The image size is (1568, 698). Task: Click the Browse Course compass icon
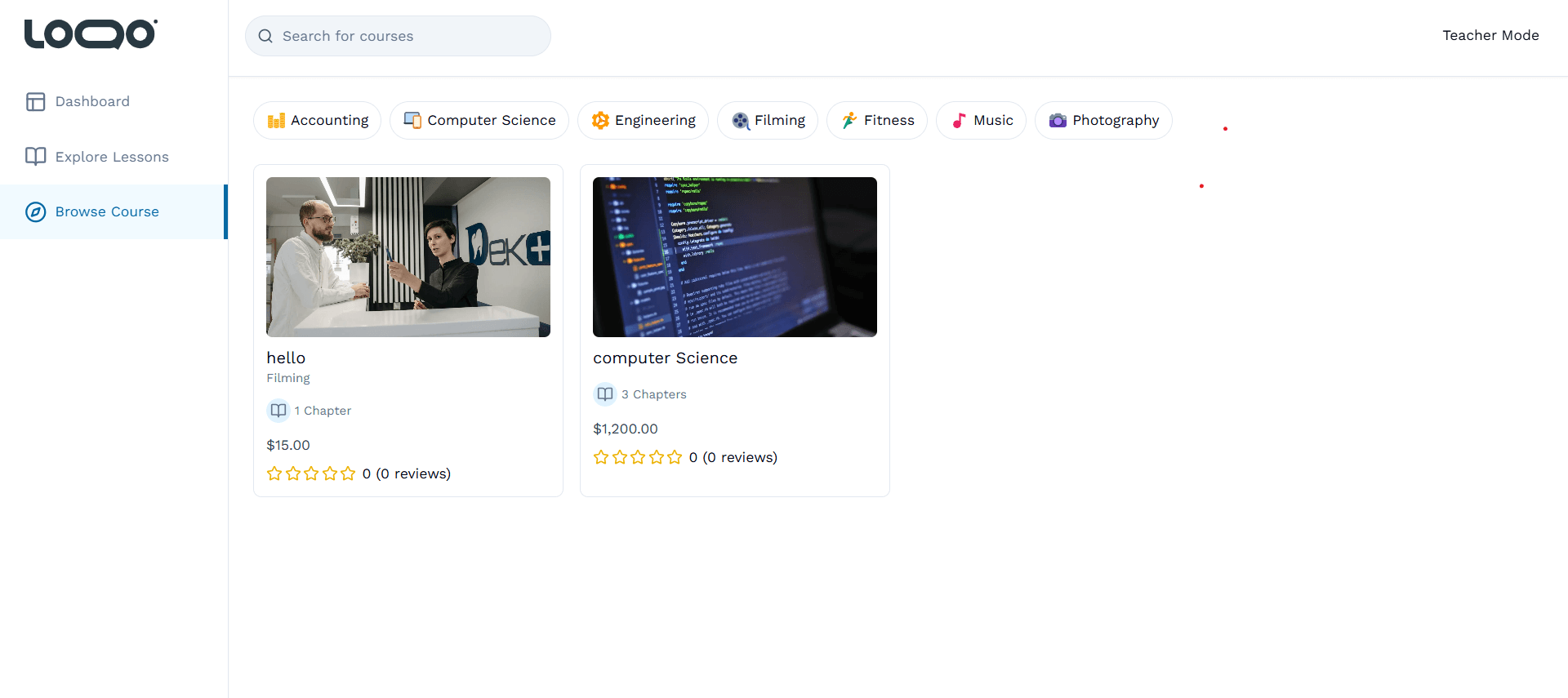coord(35,212)
